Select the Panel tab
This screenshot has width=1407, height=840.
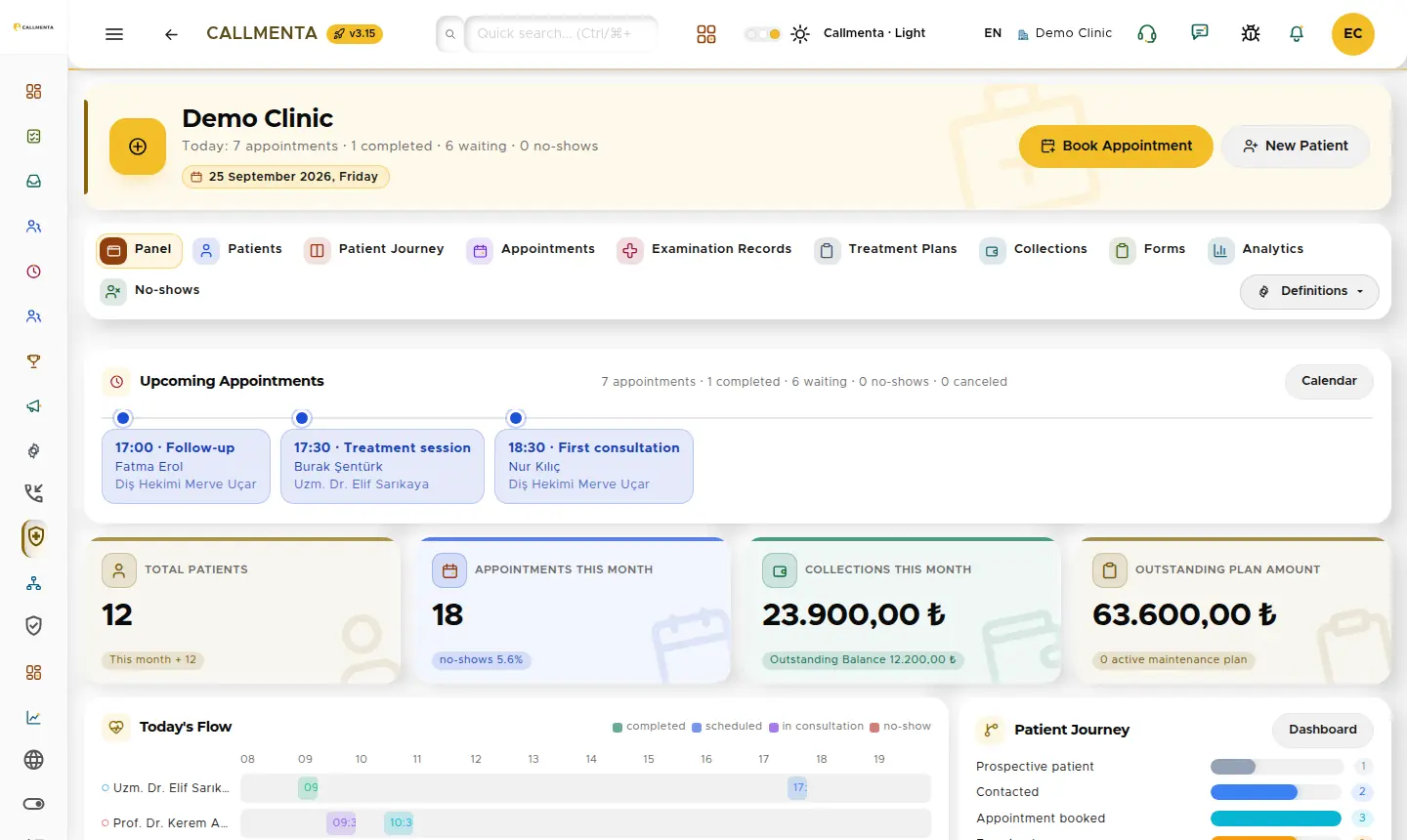140,250
